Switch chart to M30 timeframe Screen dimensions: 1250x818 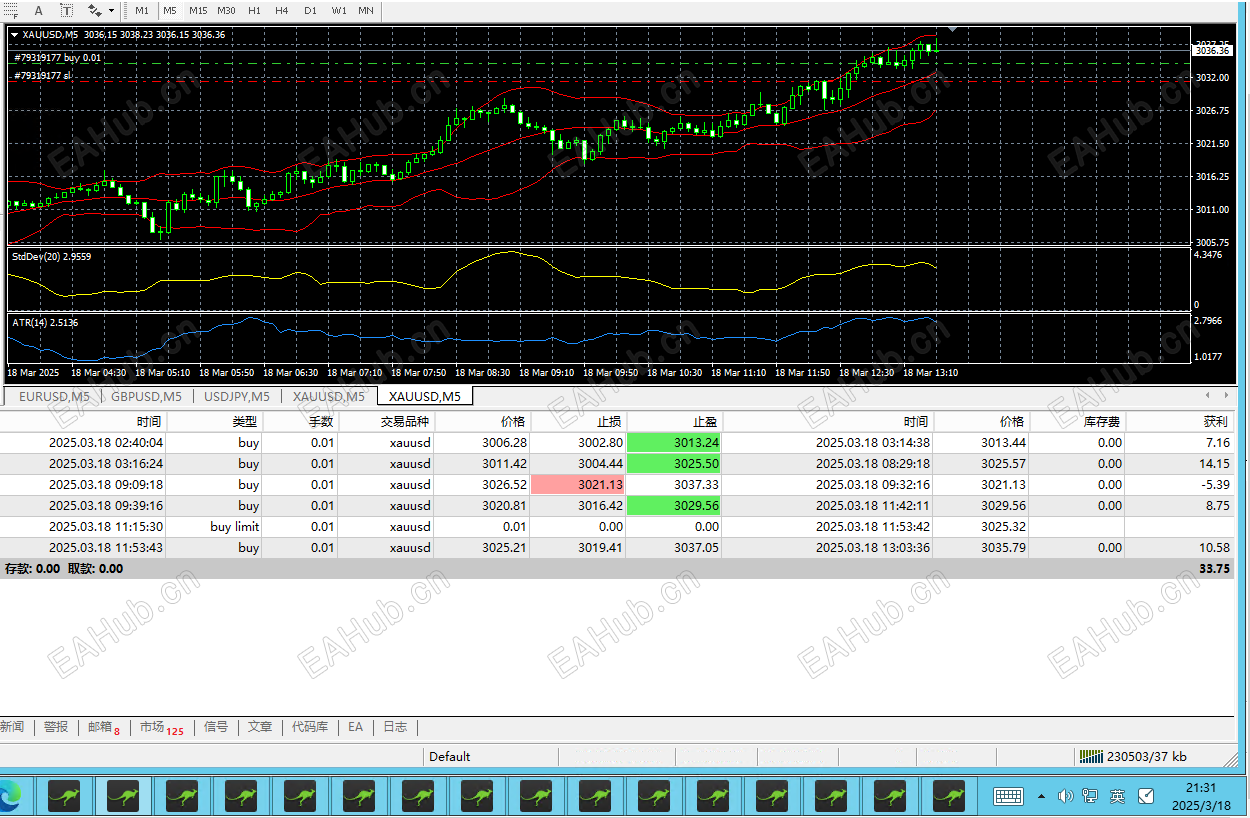[226, 10]
